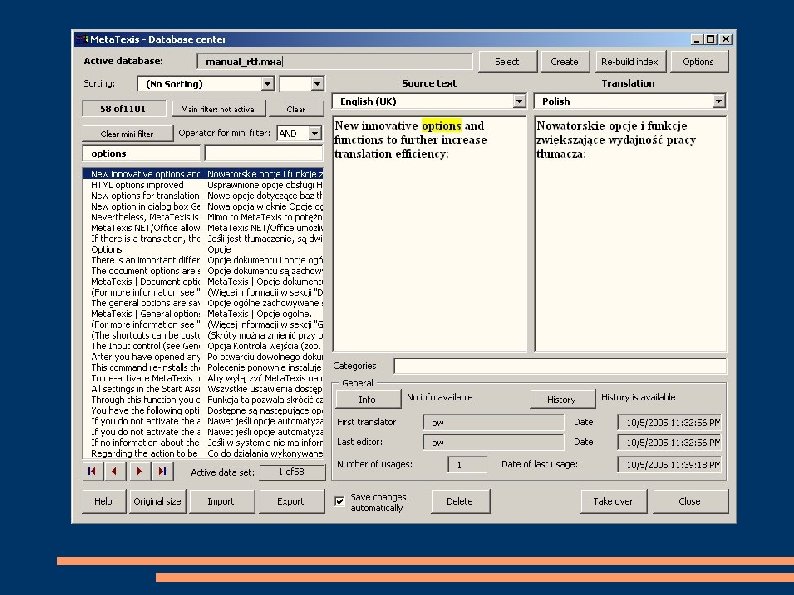This screenshot has width=794, height=595.
Task: Click the Delete button
Action: 459,501
